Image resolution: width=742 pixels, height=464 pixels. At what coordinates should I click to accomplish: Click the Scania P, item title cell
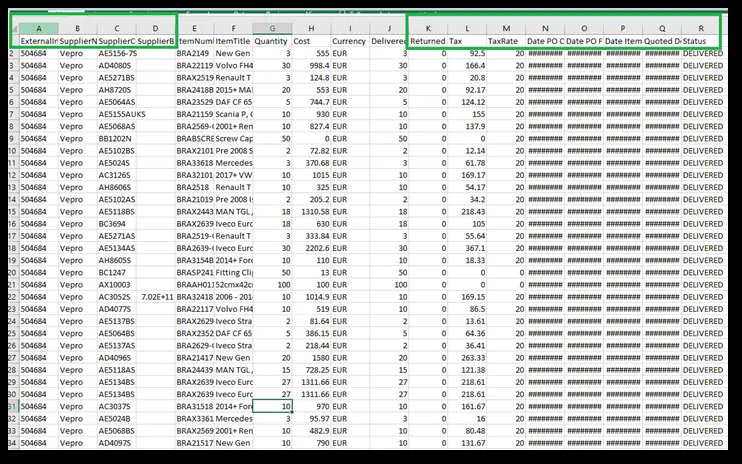click(233, 114)
